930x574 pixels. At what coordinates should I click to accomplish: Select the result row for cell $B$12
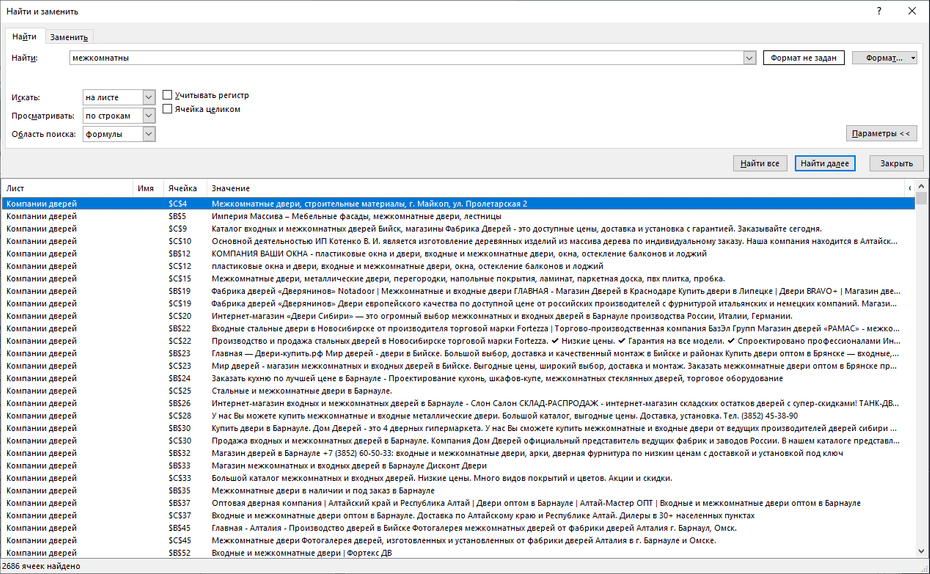[458, 253]
